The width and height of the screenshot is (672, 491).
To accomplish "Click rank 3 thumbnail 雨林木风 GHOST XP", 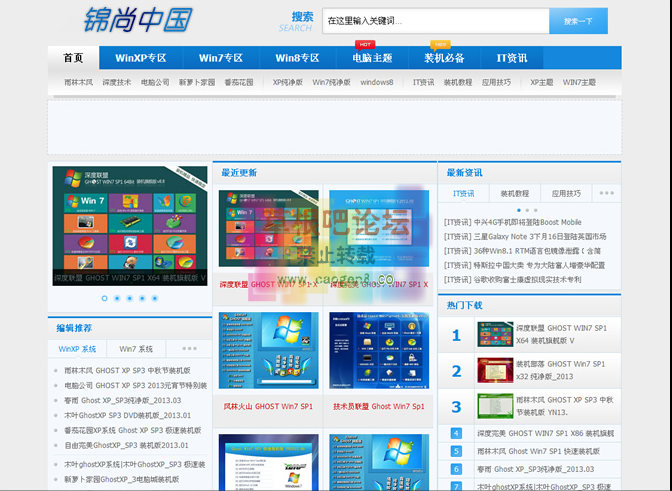I will [x=495, y=406].
